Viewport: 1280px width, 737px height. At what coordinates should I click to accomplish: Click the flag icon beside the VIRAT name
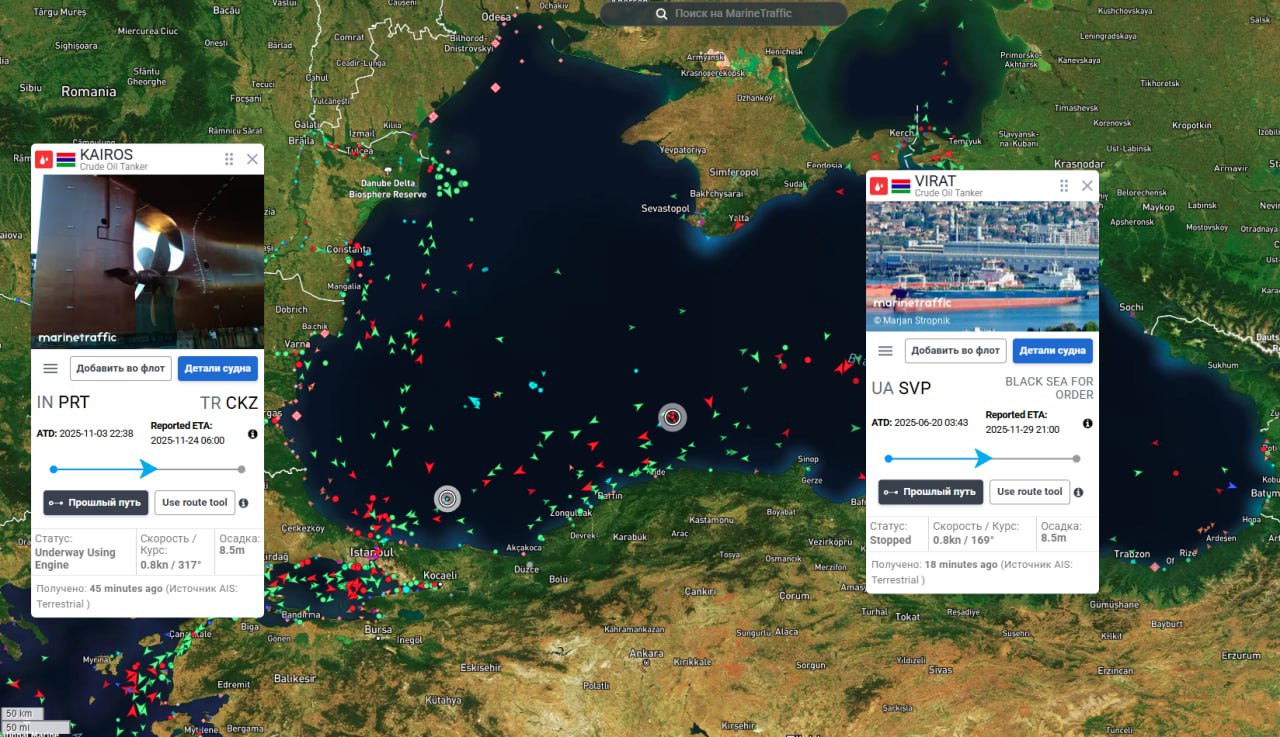pos(901,186)
